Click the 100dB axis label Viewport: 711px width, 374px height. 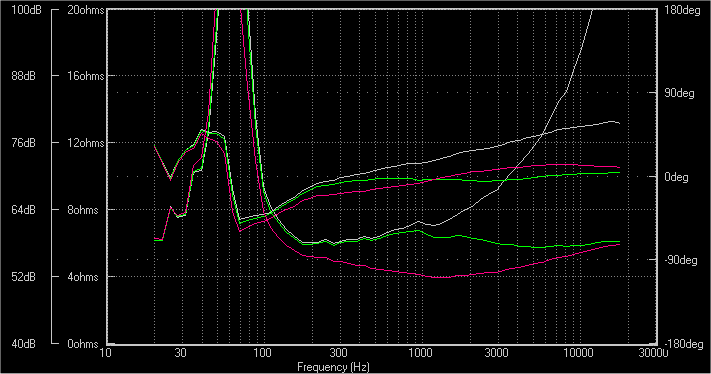pyautogui.click(x=26, y=10)
